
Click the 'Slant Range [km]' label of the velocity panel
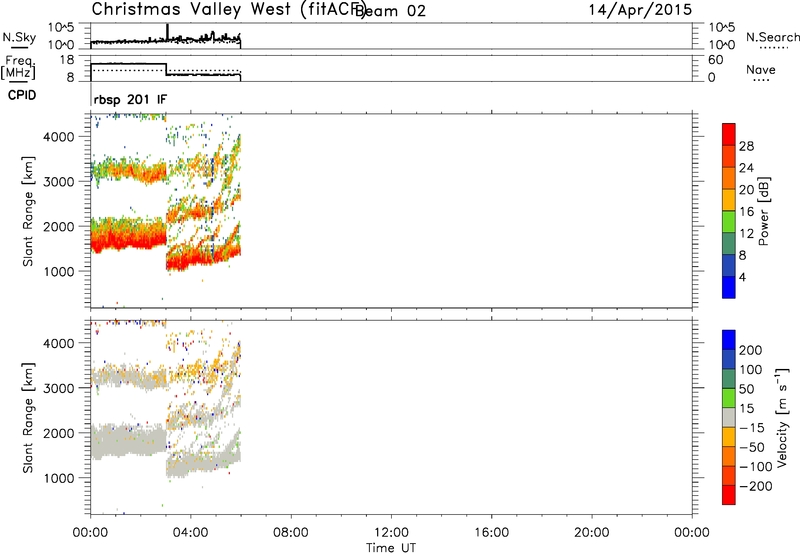(x=28, y=417)
